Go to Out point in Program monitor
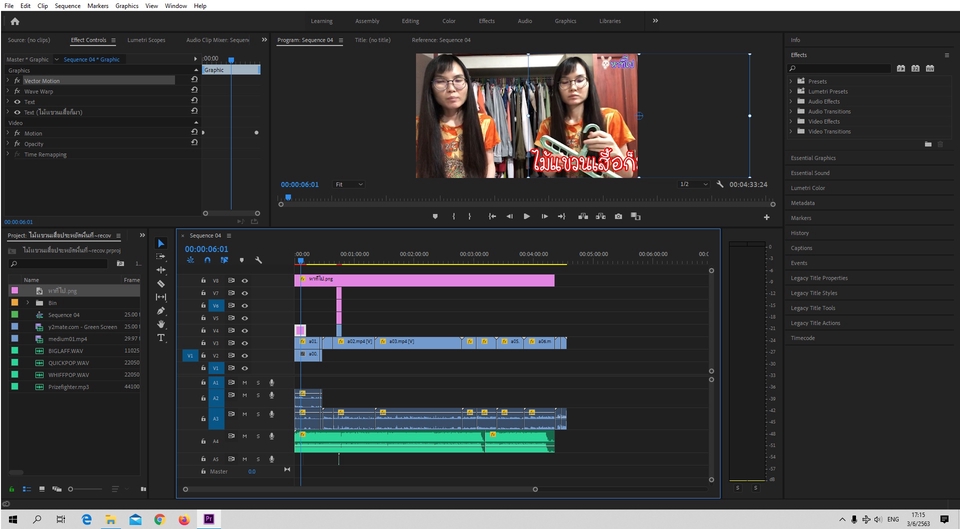 pyautogui.click(x=561, y=216)
